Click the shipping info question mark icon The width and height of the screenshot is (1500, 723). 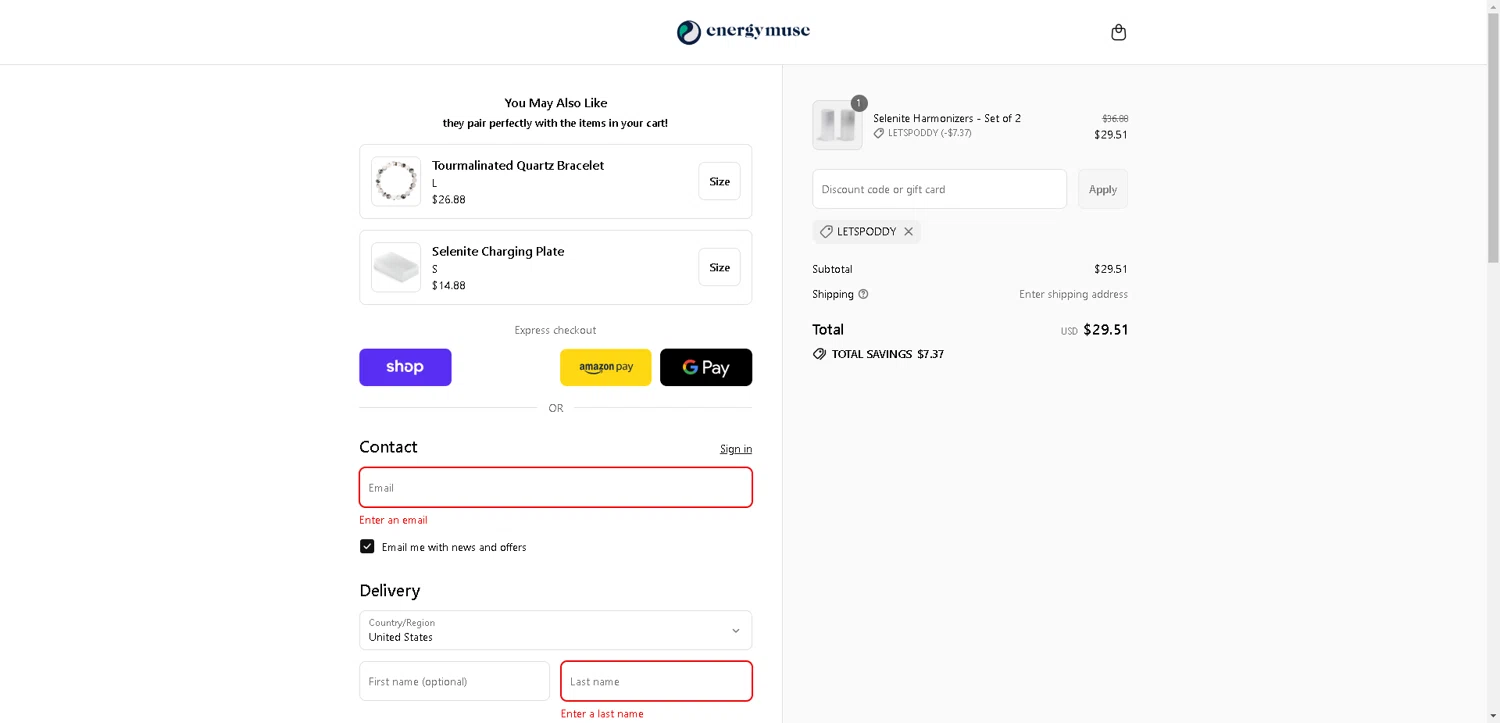pyautogui.click(x=863, y=294)
